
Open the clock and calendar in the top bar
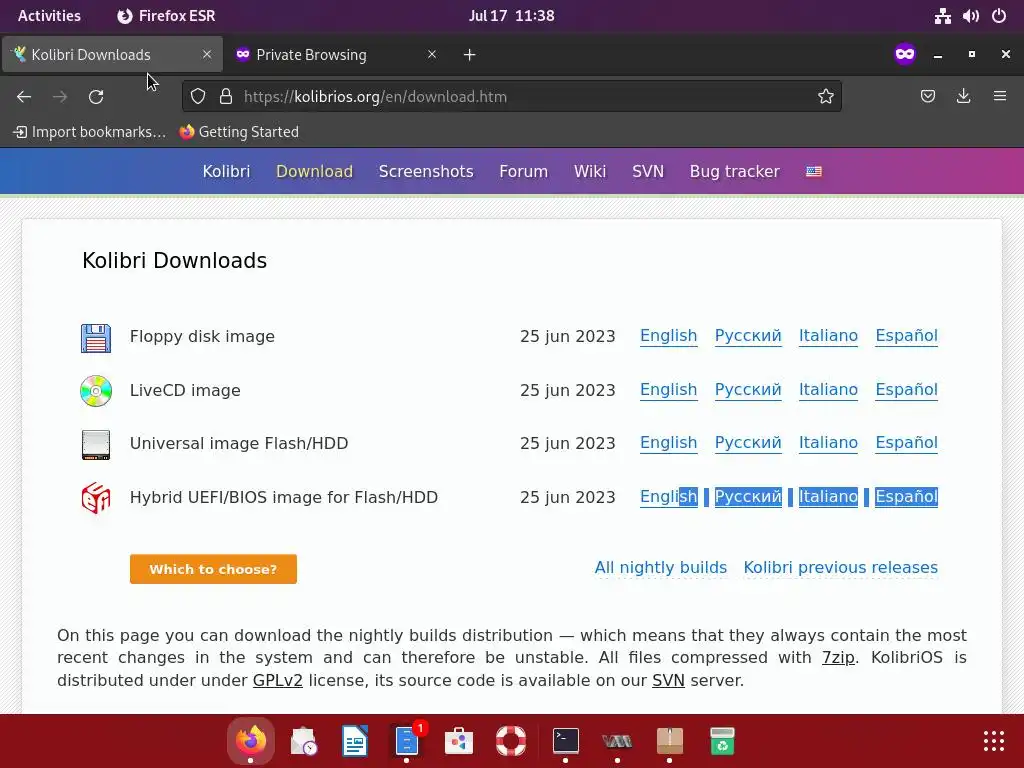point(511,16)
